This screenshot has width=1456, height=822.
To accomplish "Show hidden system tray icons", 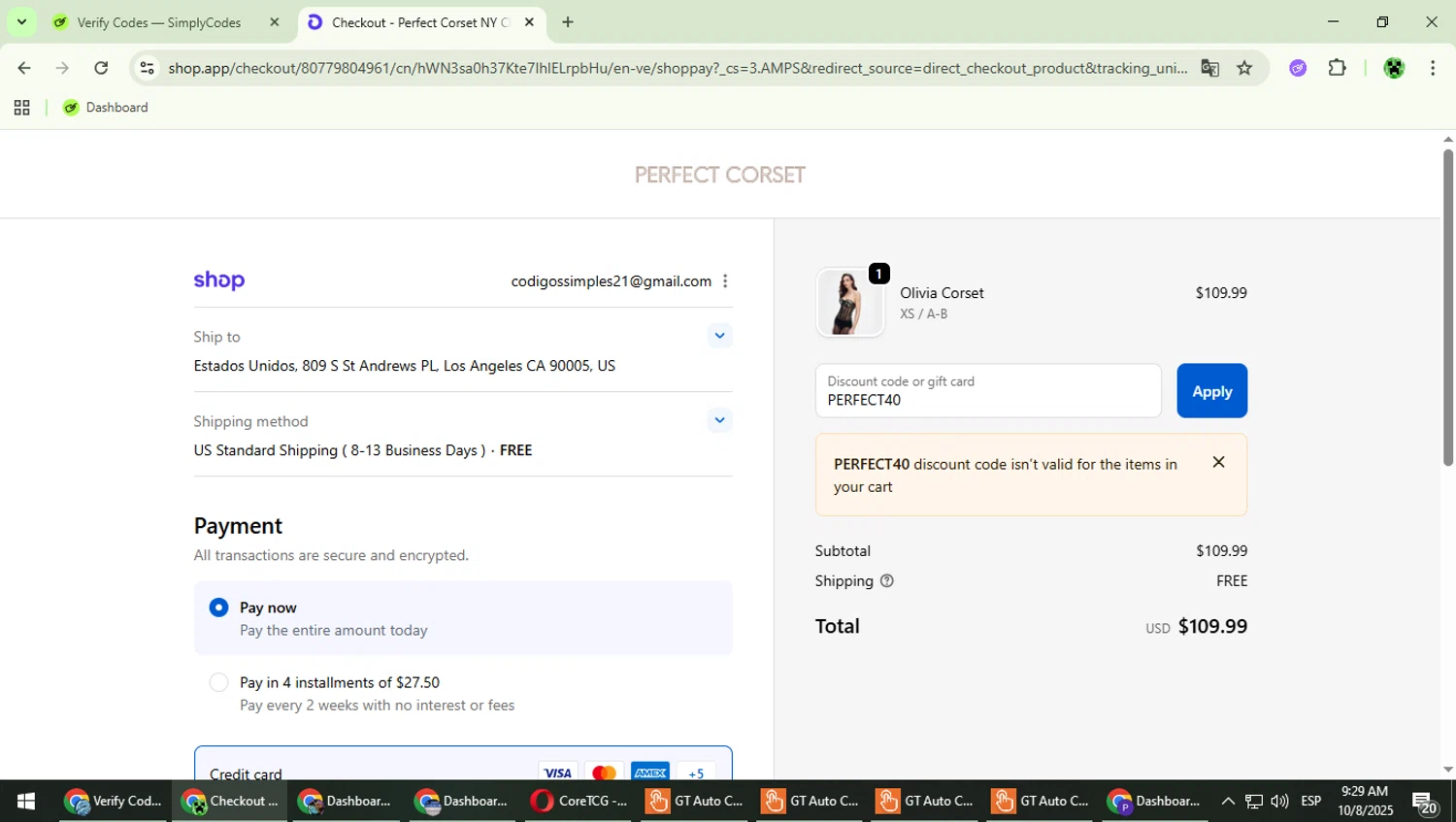I will 1228,802.
